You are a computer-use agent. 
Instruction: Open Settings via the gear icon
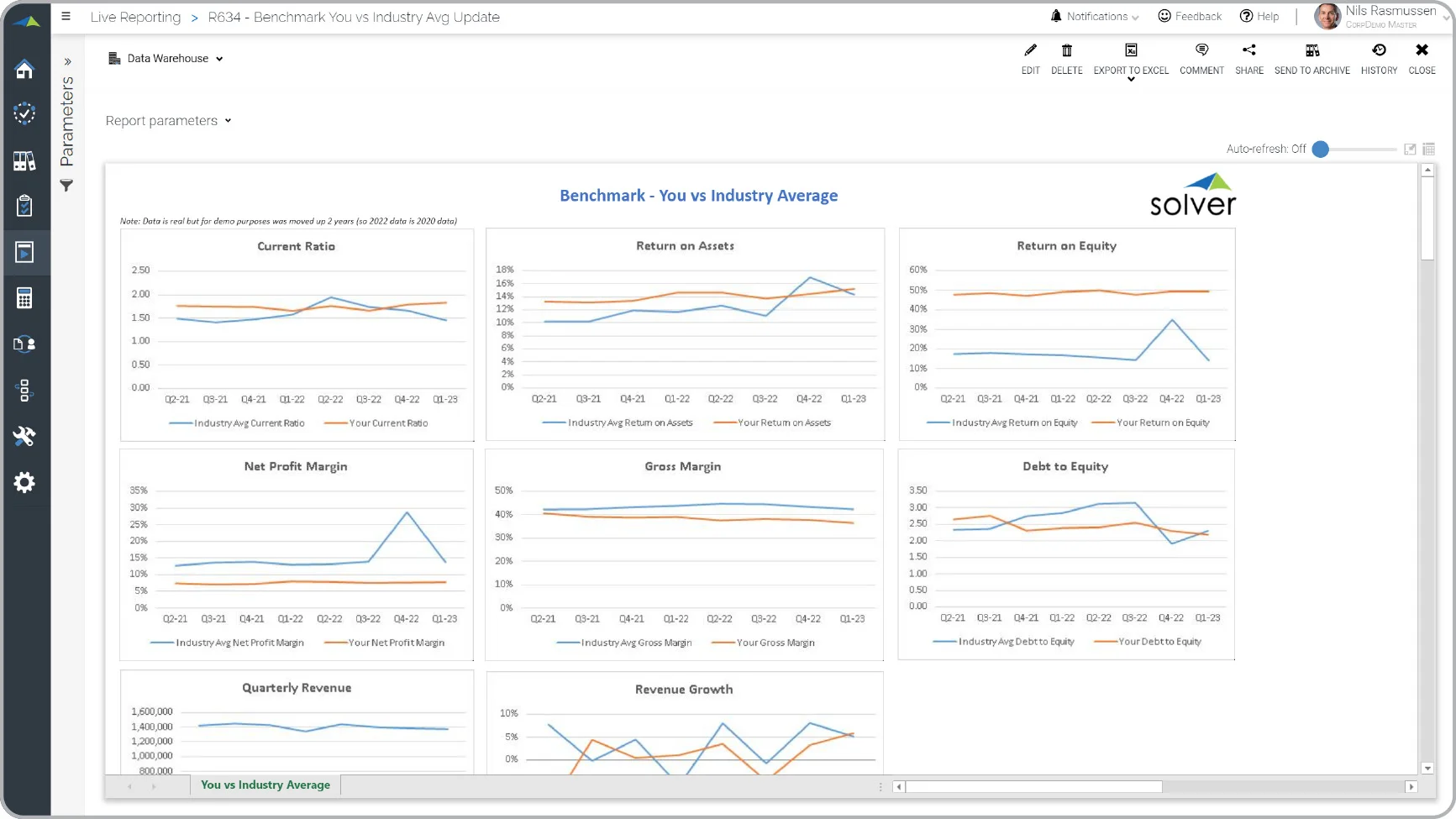point(25,481)
